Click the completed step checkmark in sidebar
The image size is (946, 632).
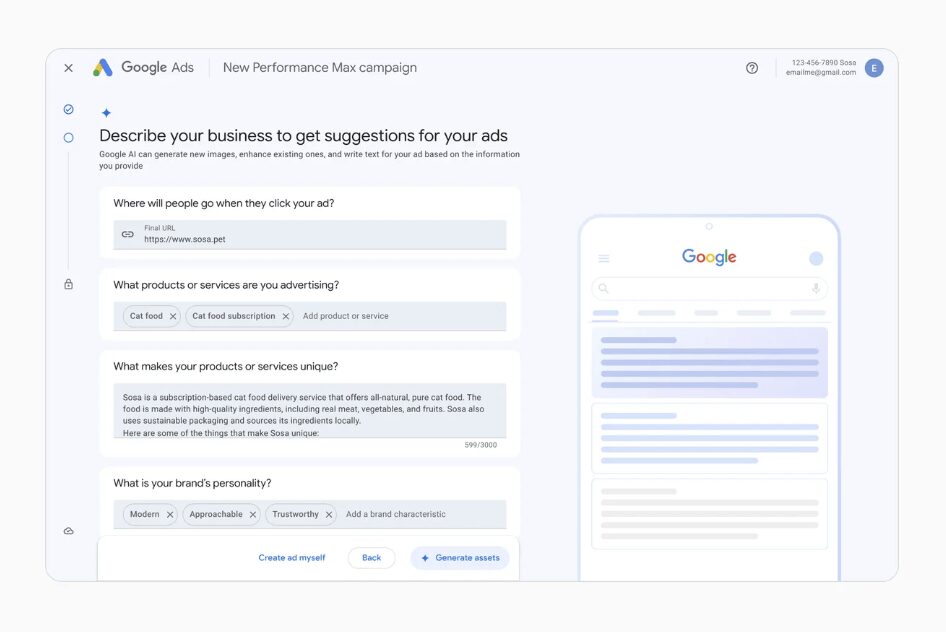click(x=68, y=109)
